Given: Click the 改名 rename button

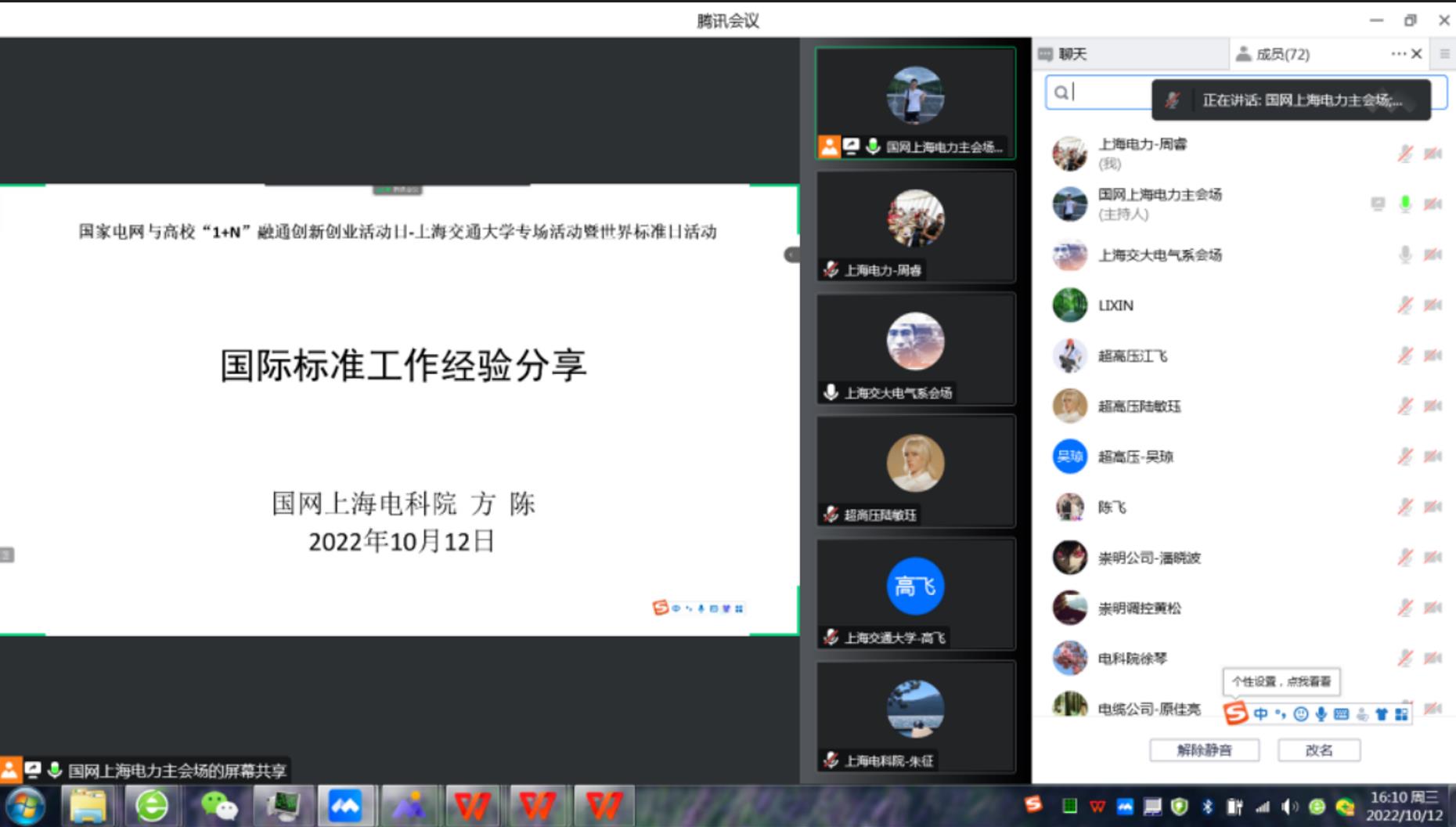Looking at the screenshot, I should [x=1318, y=750].
